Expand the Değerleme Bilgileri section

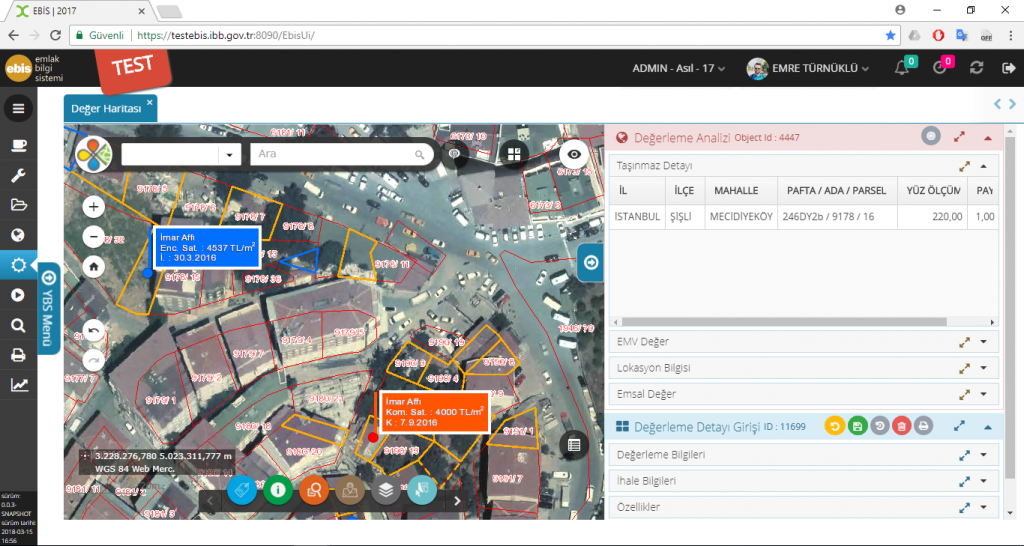tap(984, 455)
